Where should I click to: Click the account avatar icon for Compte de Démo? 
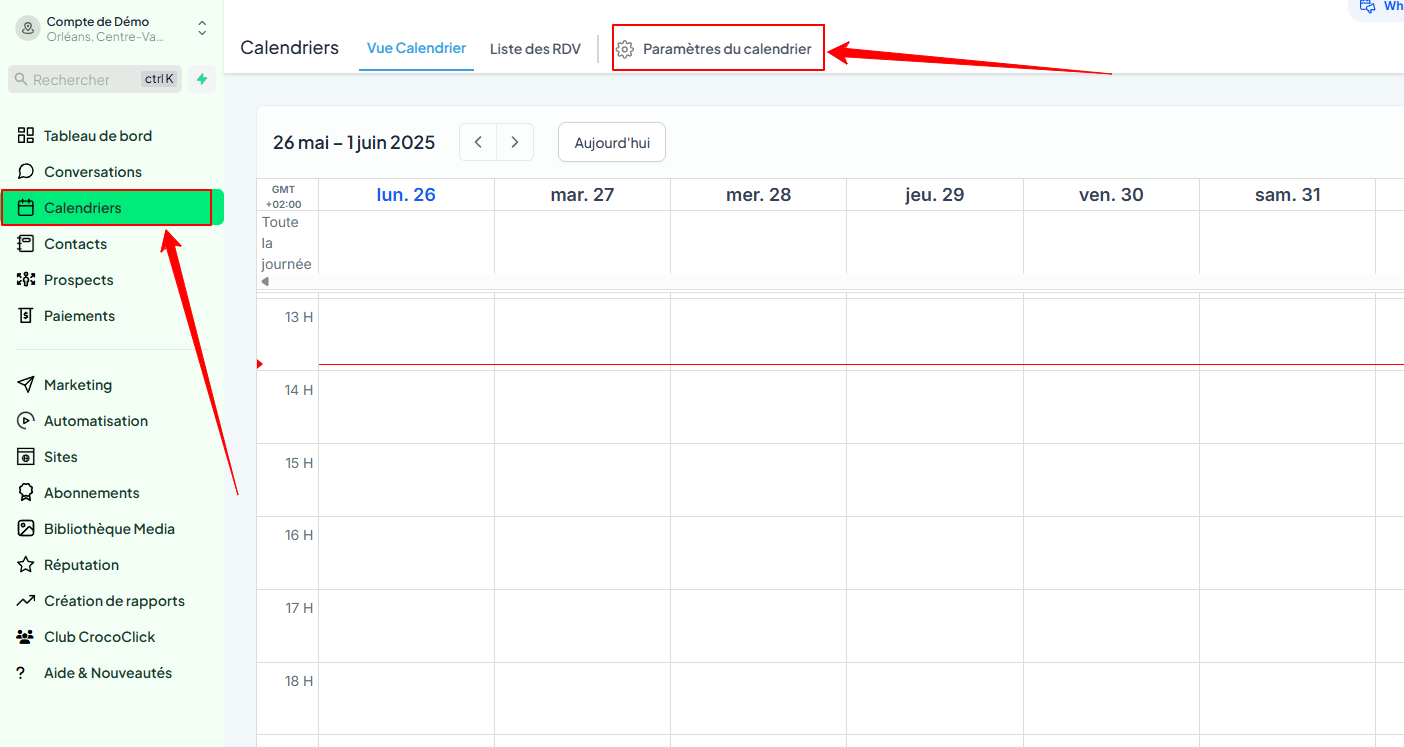click(x=27, y=28)
